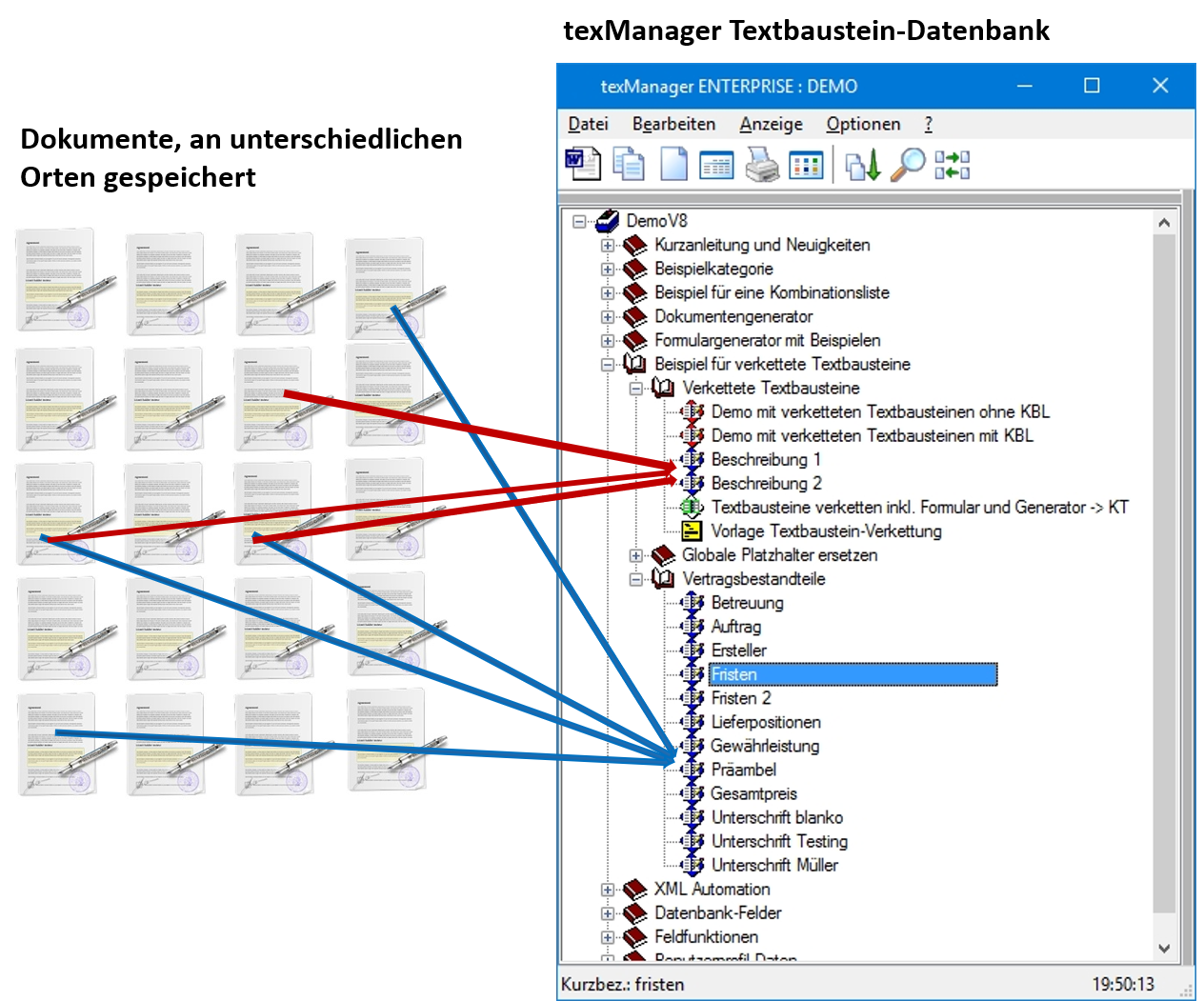Viewport: 1204px width, 1001px height.
Task: Click the yellow template icon beside Vorlage Textbaustein-Verkettung
Action: (x=692, y=531)
